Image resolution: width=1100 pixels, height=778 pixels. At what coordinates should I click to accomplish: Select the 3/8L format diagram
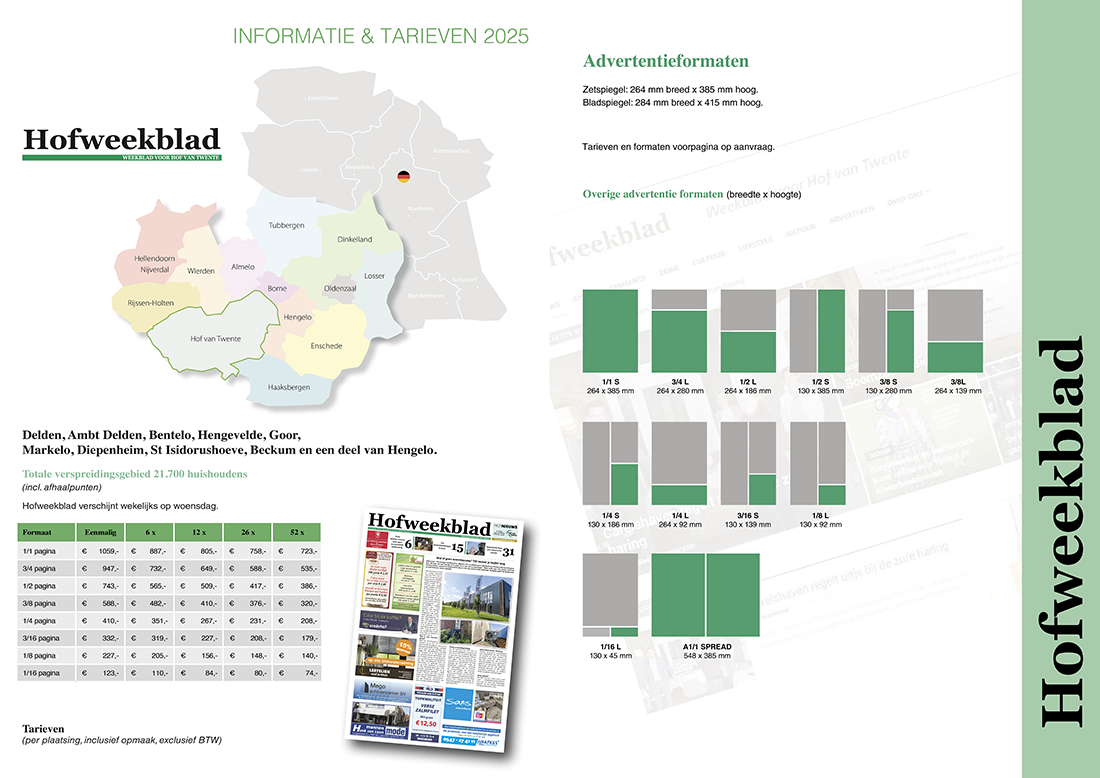(955, 331)
